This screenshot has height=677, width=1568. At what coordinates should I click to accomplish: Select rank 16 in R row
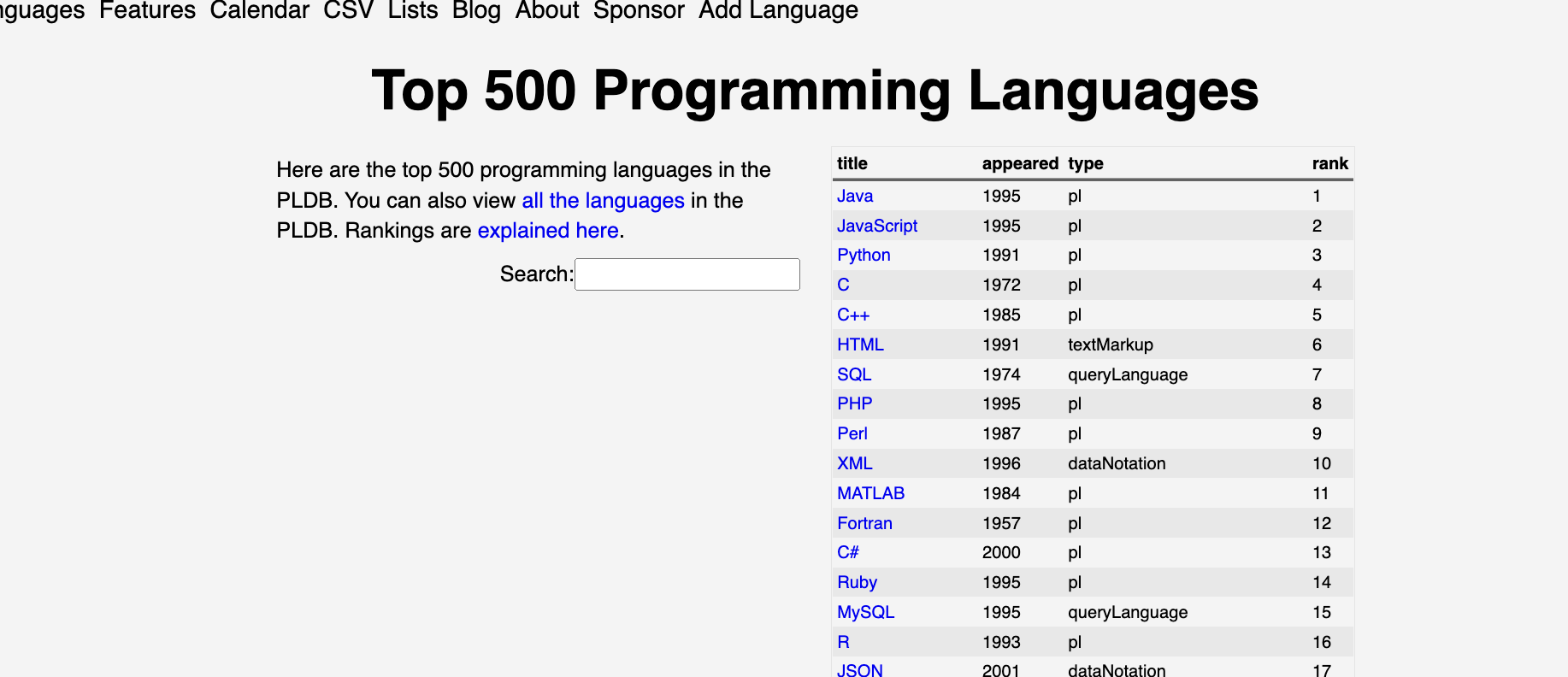point(1322,642)
